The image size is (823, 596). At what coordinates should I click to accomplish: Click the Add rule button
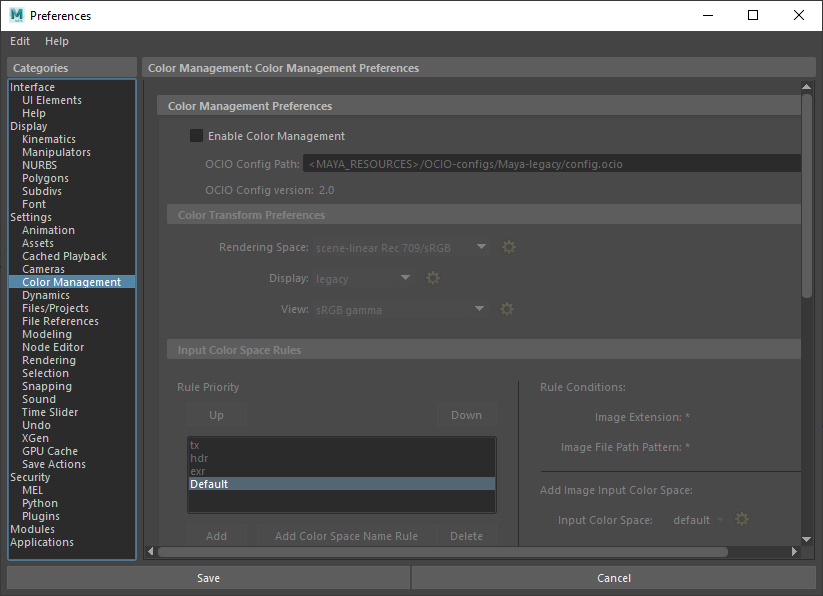[x=216, y=536]
